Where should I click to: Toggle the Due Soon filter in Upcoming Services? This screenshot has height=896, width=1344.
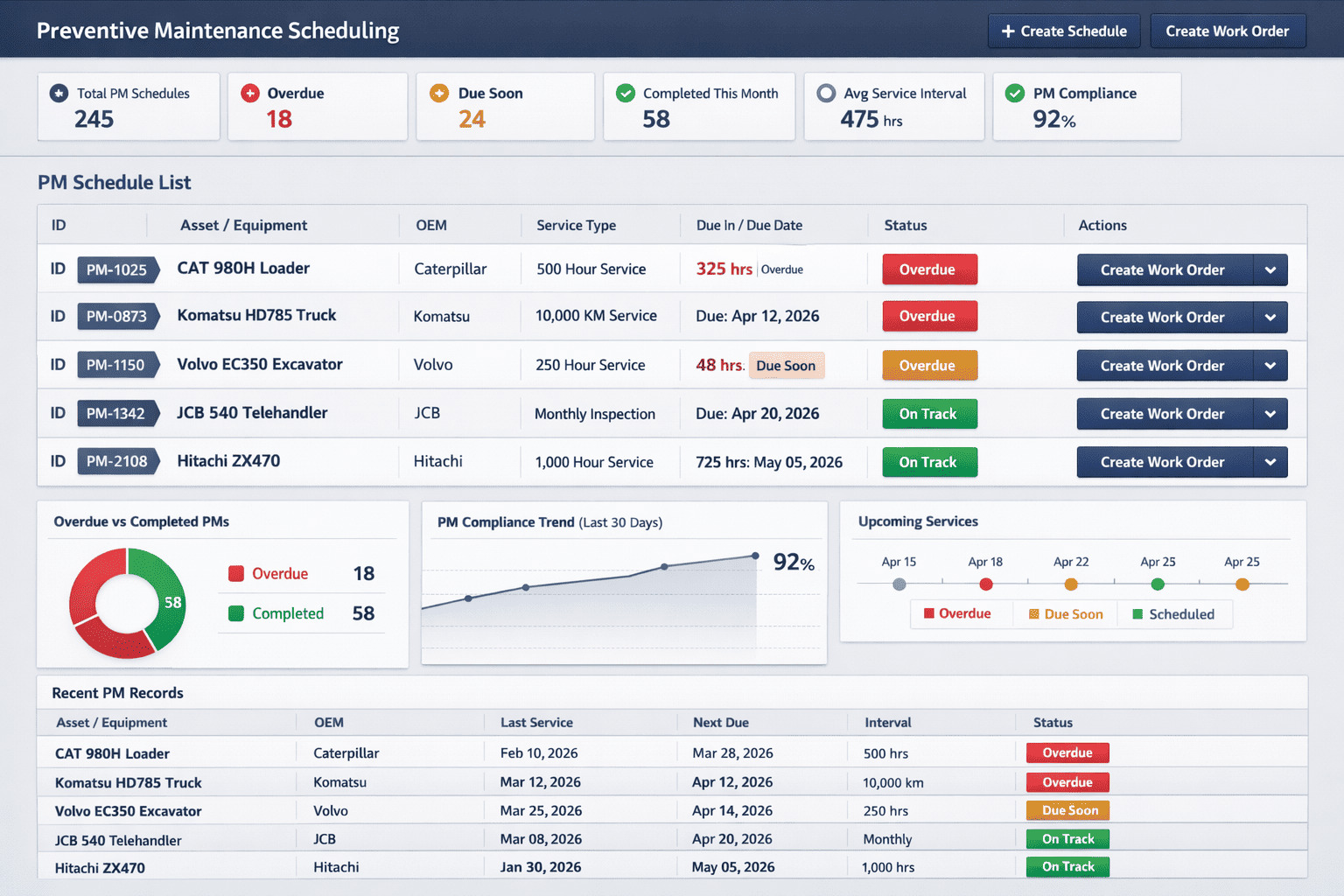tap(1066, 613)
